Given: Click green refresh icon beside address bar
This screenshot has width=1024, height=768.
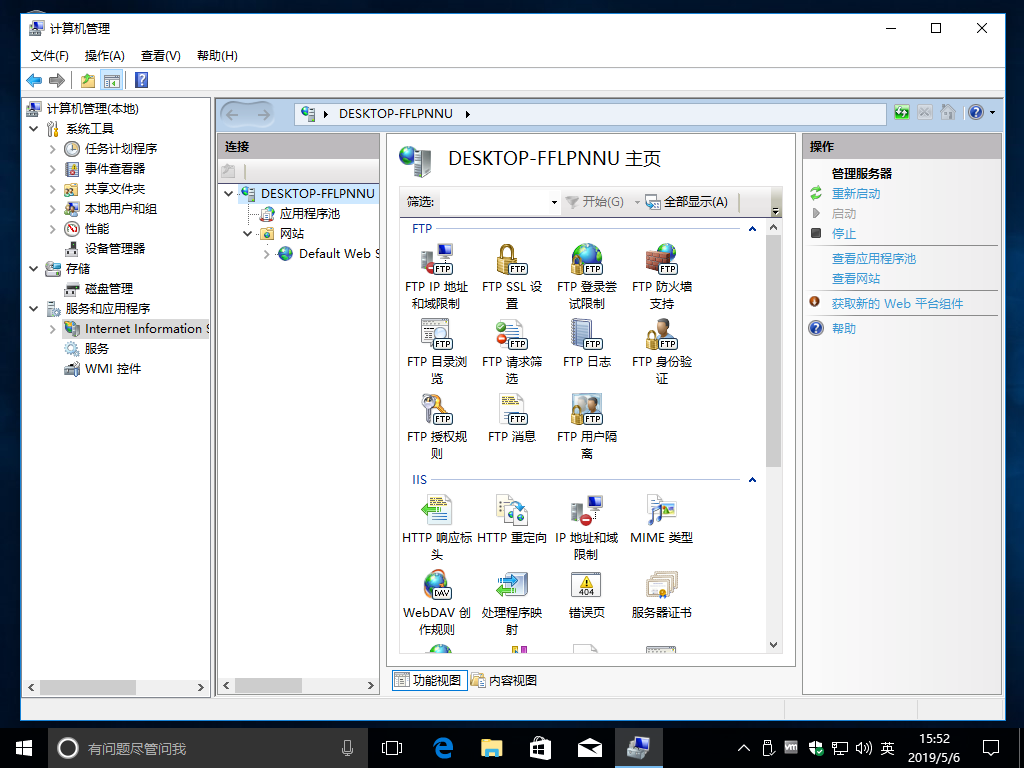Looking at the screenshot, I should point(901,112).
